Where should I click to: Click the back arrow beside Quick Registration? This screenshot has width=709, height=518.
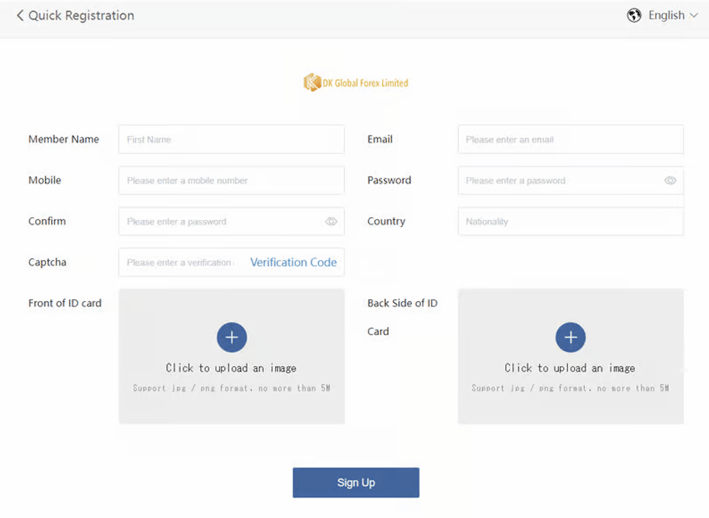(x=20, y=15)
